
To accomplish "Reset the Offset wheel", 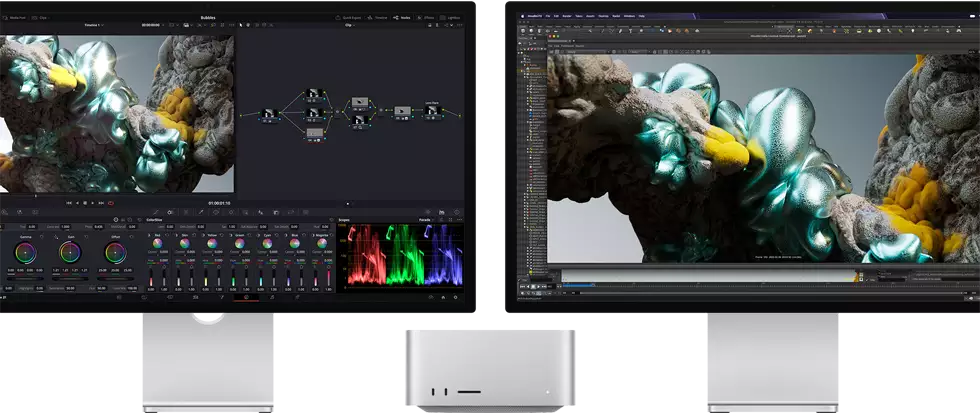I will 132,237.
